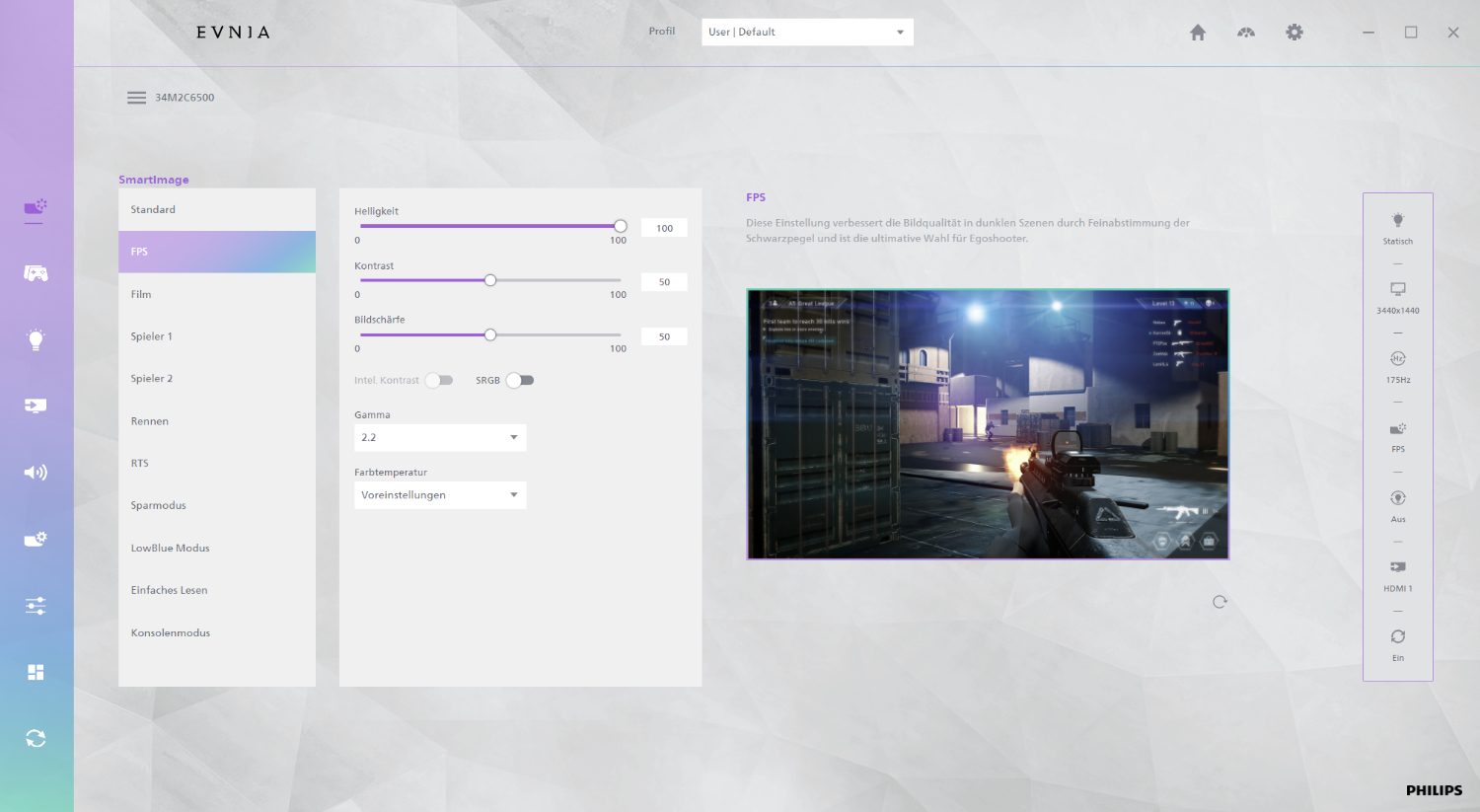Screen dimensions: 1480x812
Task: Open the sliders adjustment section in sidebar
Action: coord(36,606)
